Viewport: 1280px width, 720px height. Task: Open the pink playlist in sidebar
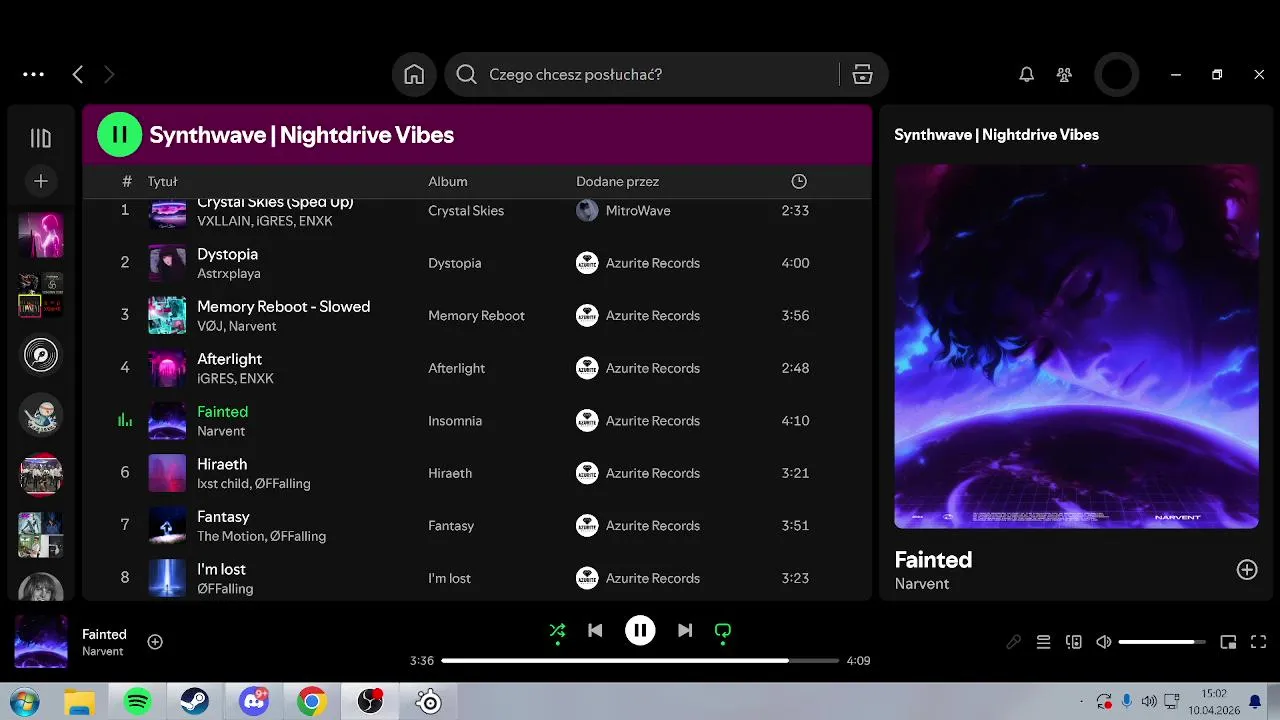41,235
